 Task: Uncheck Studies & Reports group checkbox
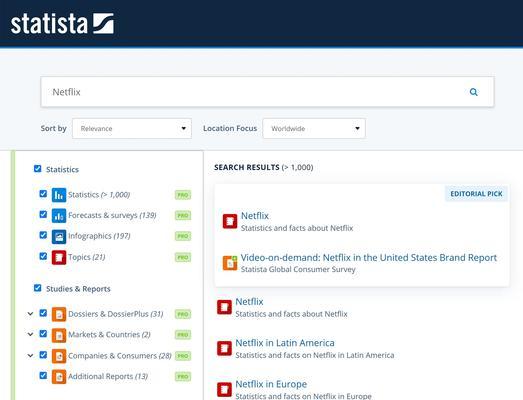(38, 288)
